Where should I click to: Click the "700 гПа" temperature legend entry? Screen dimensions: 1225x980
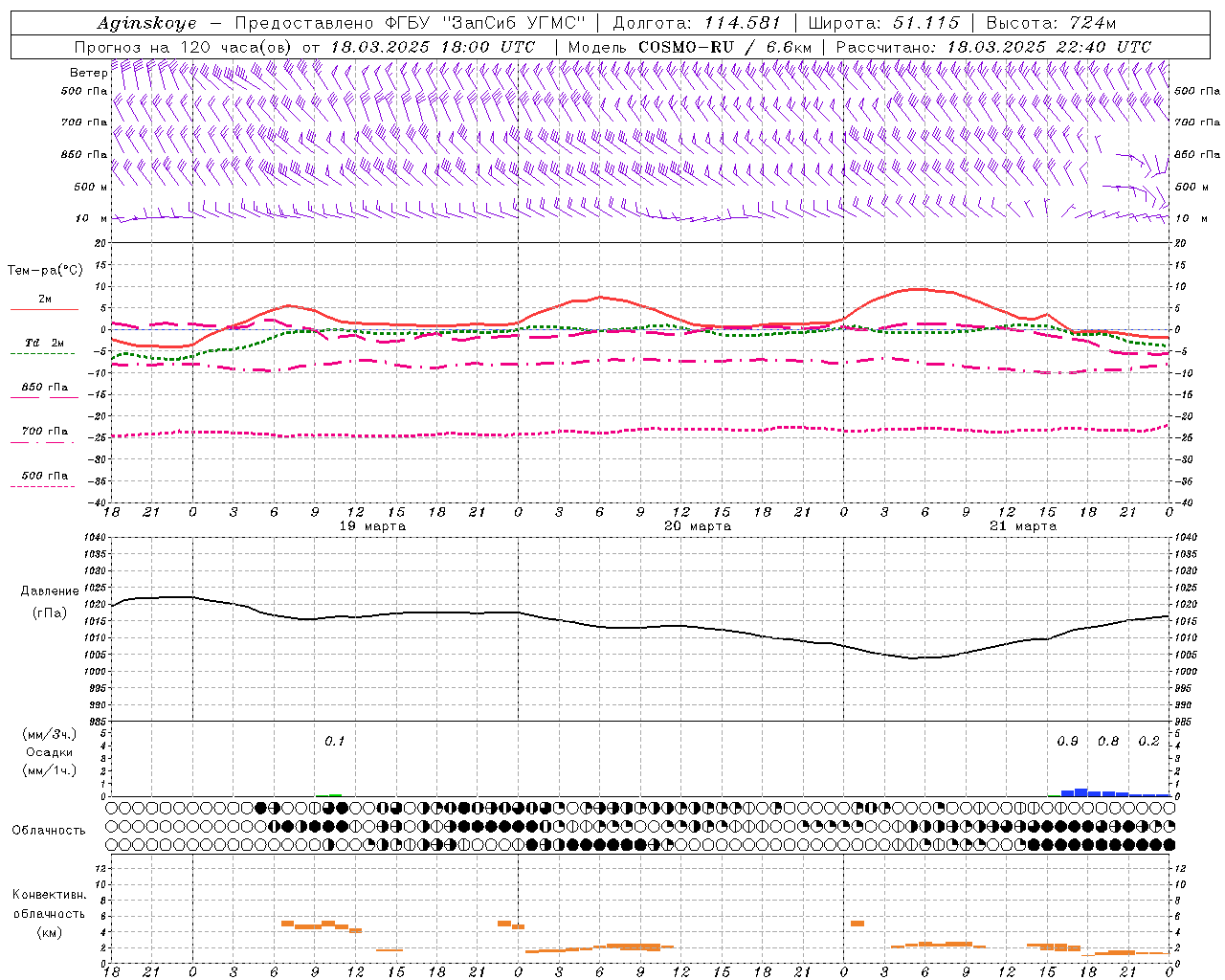(x=44, y=432)
